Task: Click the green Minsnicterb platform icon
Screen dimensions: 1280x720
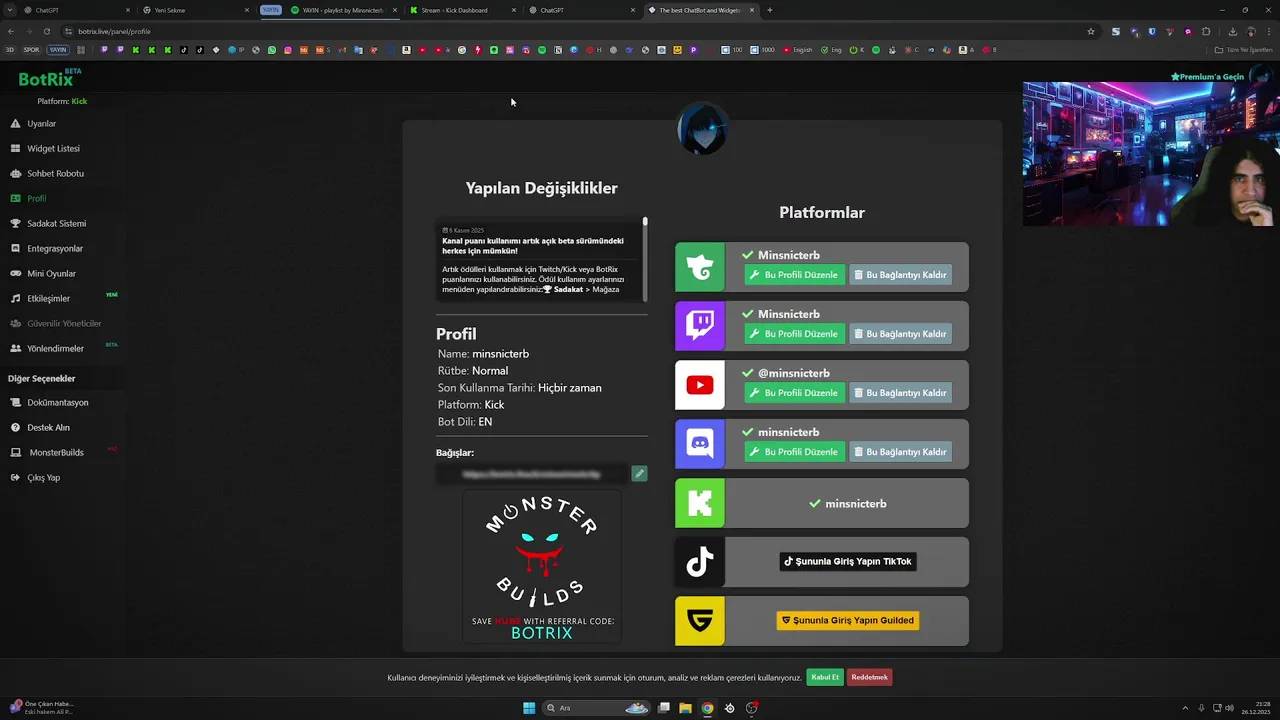Action: coord(700,267)
